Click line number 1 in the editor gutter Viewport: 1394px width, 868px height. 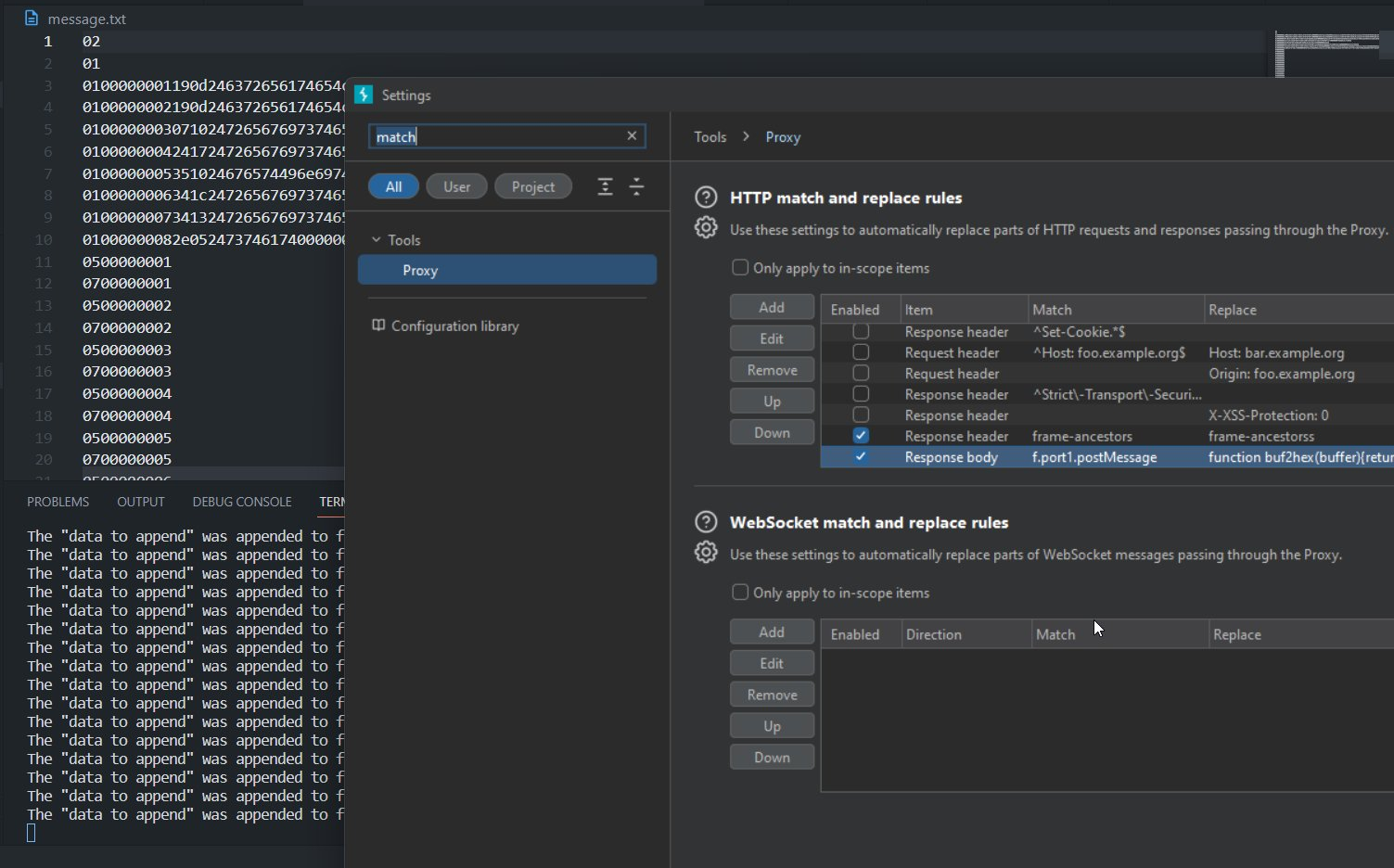click(x=47, y=41)
